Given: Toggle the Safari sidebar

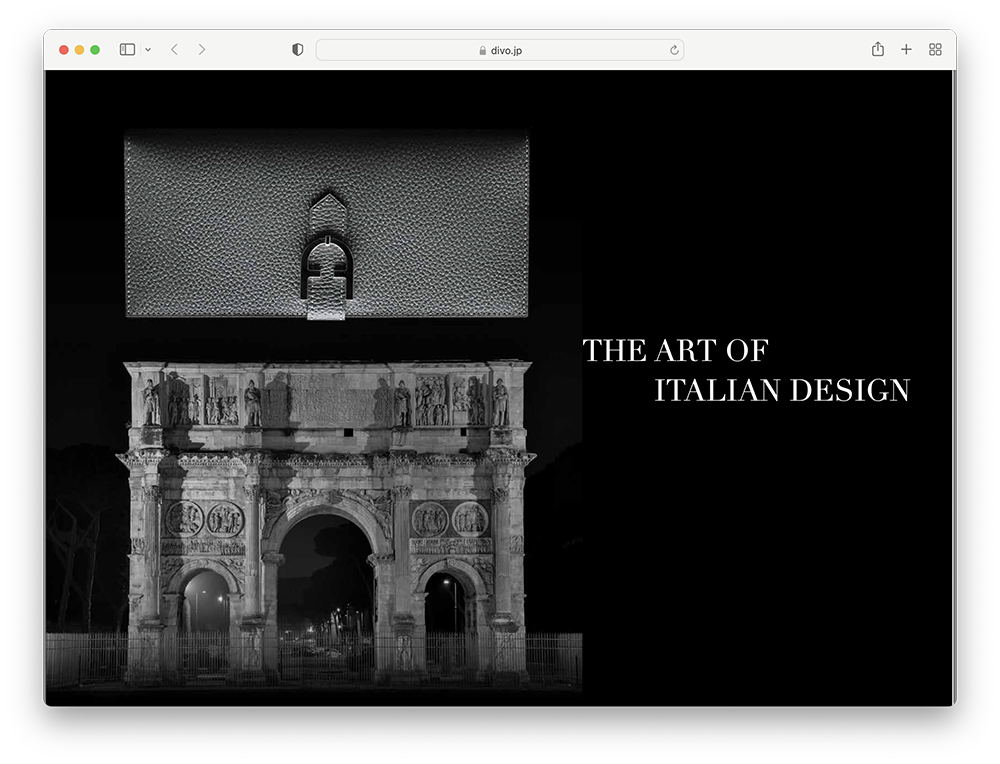Looking at the screenshot, I should 127,50.
